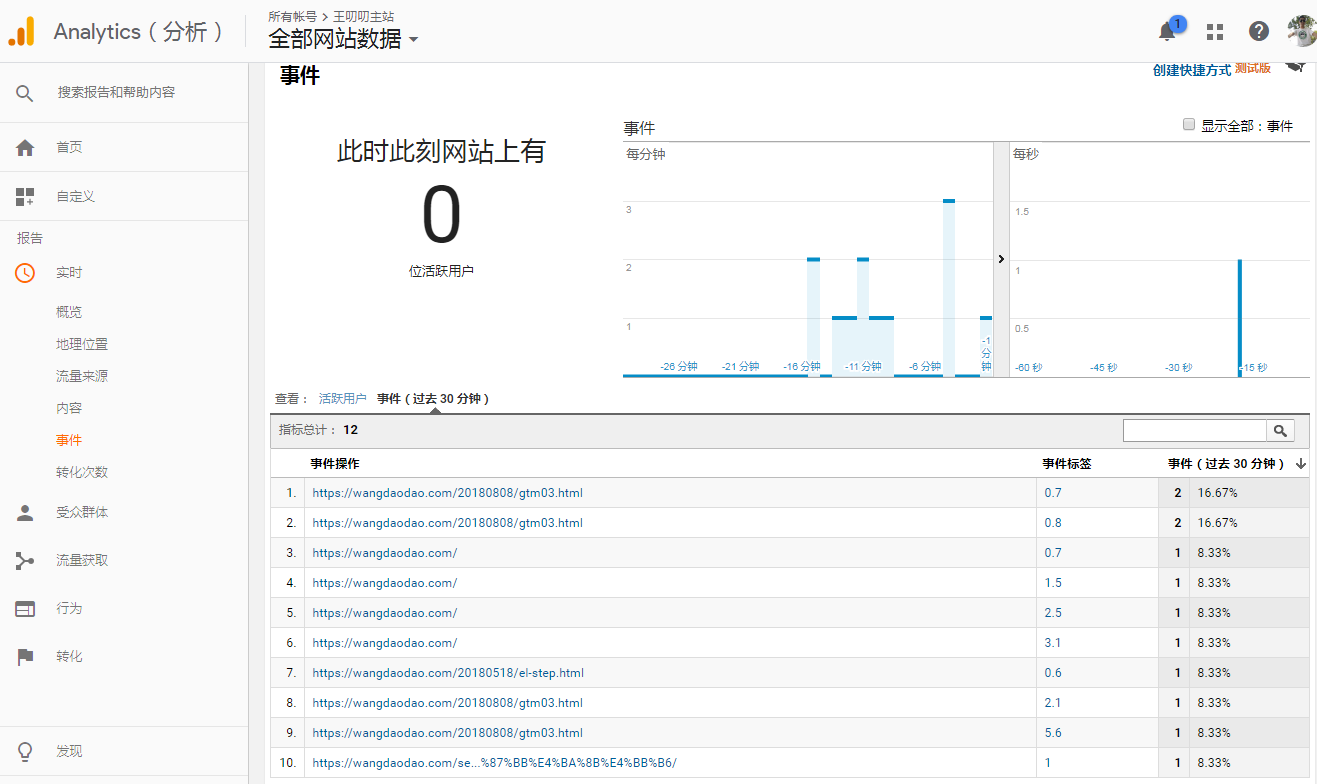The image size is (1317, 784).
Task: Click event label 2.5
Action: point(1053,613)
